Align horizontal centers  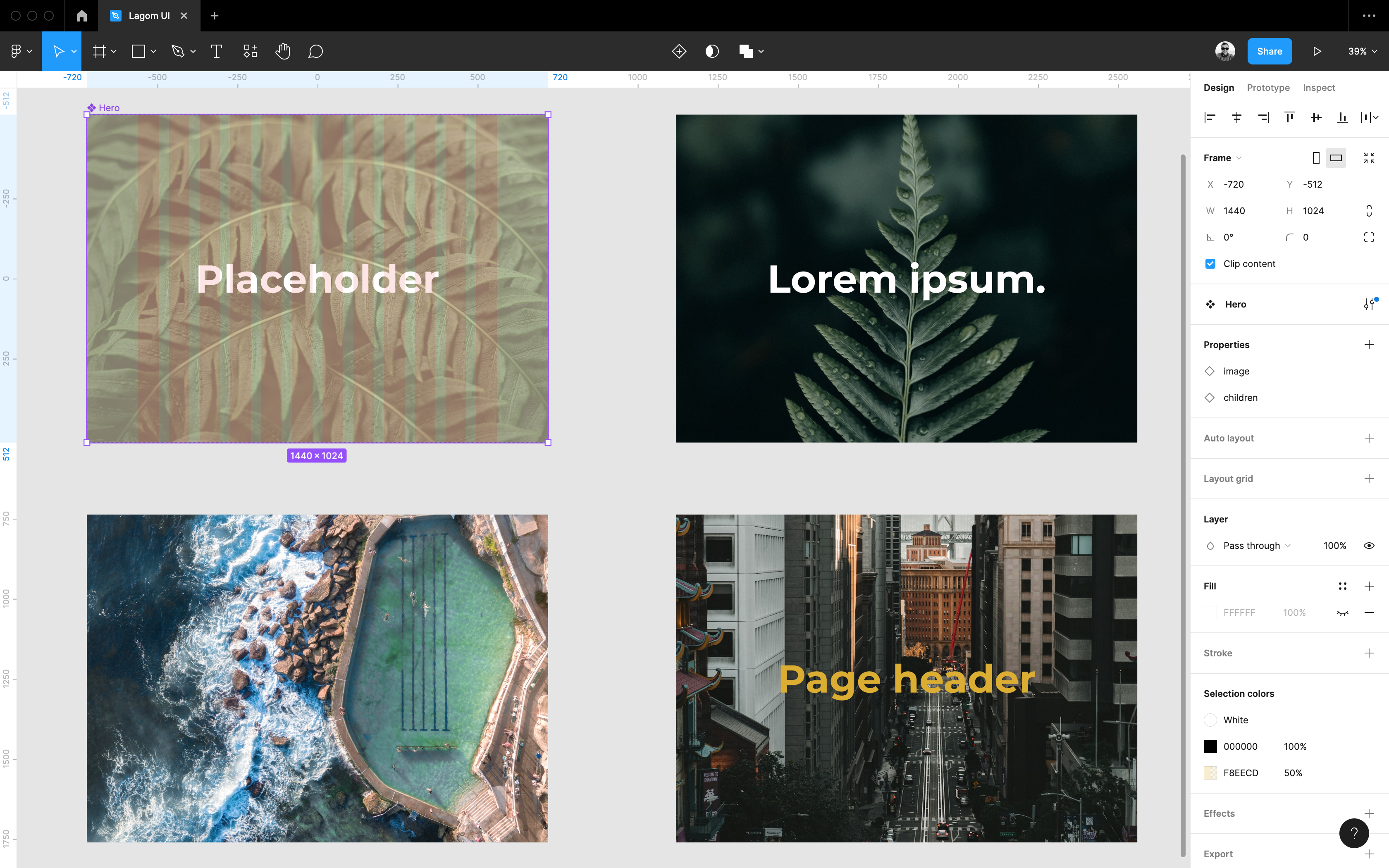1237,118
